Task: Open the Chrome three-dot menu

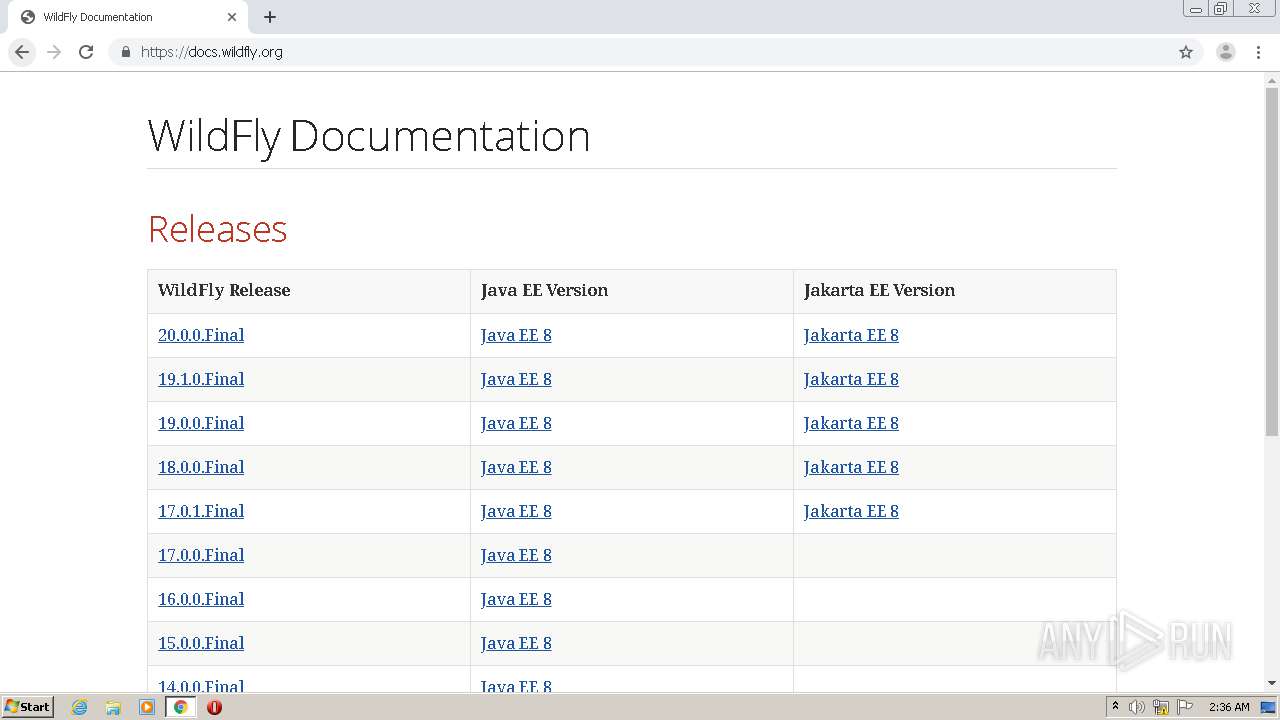Action: (x=1258, y=52)
